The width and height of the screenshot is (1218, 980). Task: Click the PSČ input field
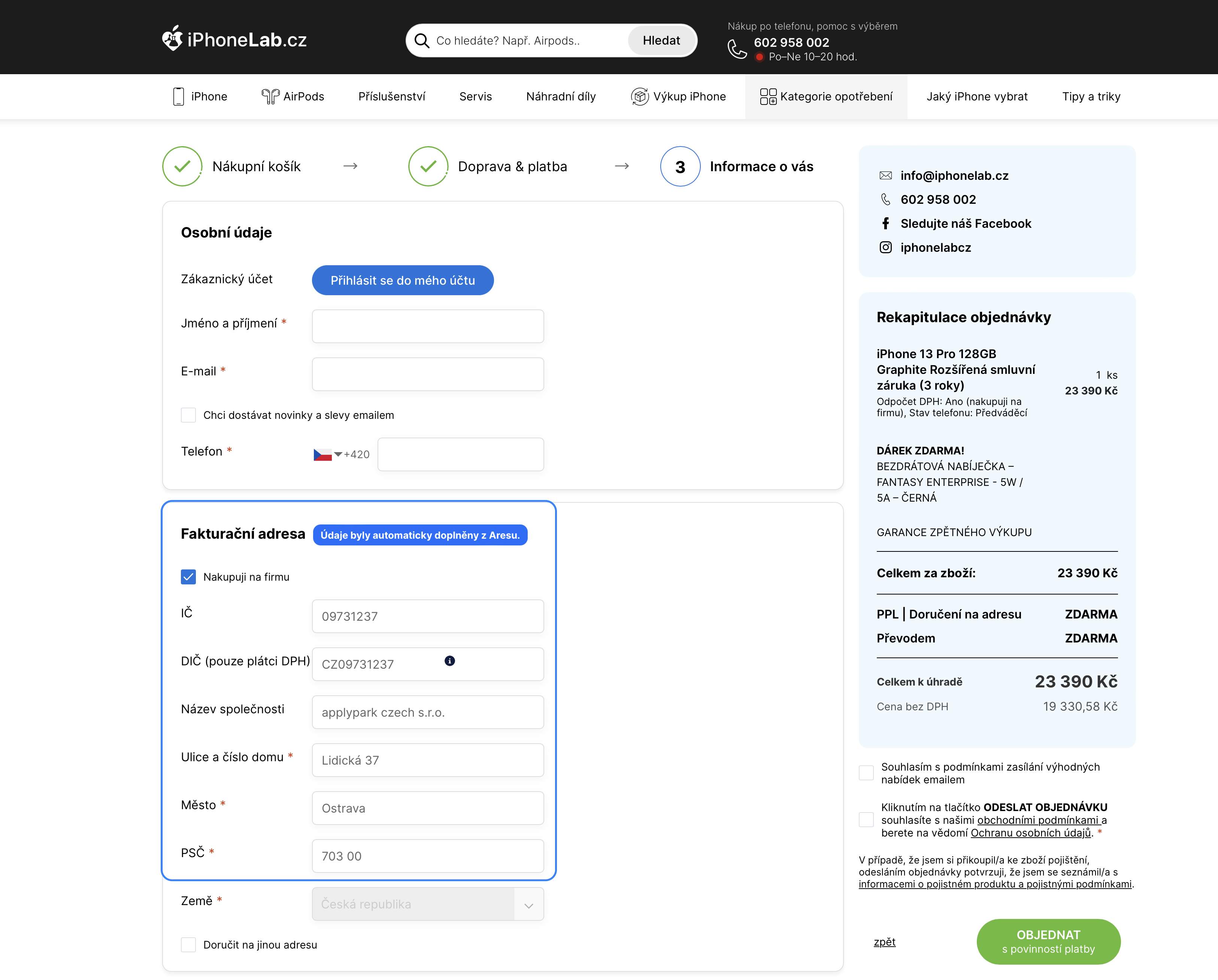pyautogui.click(x=428, y=856)
